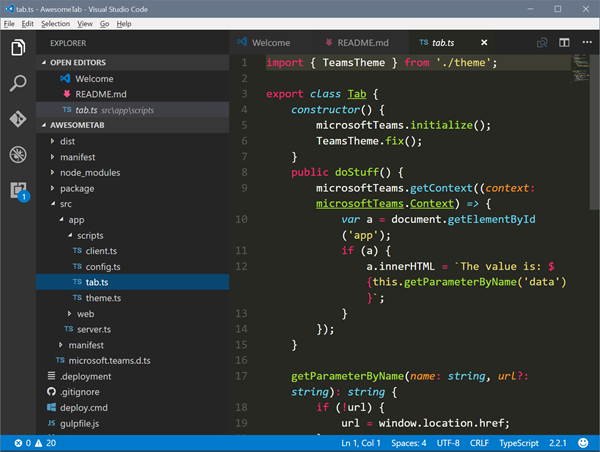Screen dimensions: 600x452
Task: Expand the dist folder
Action: (52, 141)
